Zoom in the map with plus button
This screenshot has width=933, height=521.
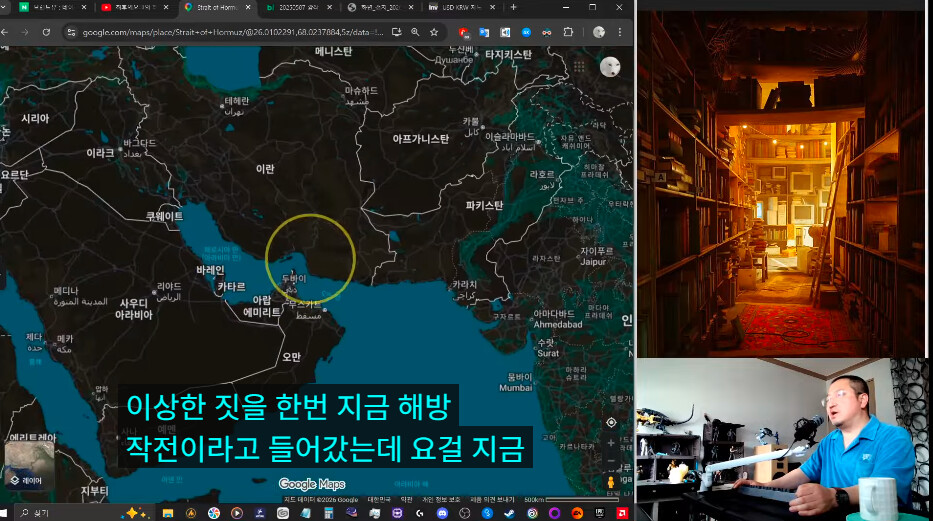(x=611, y=442)
